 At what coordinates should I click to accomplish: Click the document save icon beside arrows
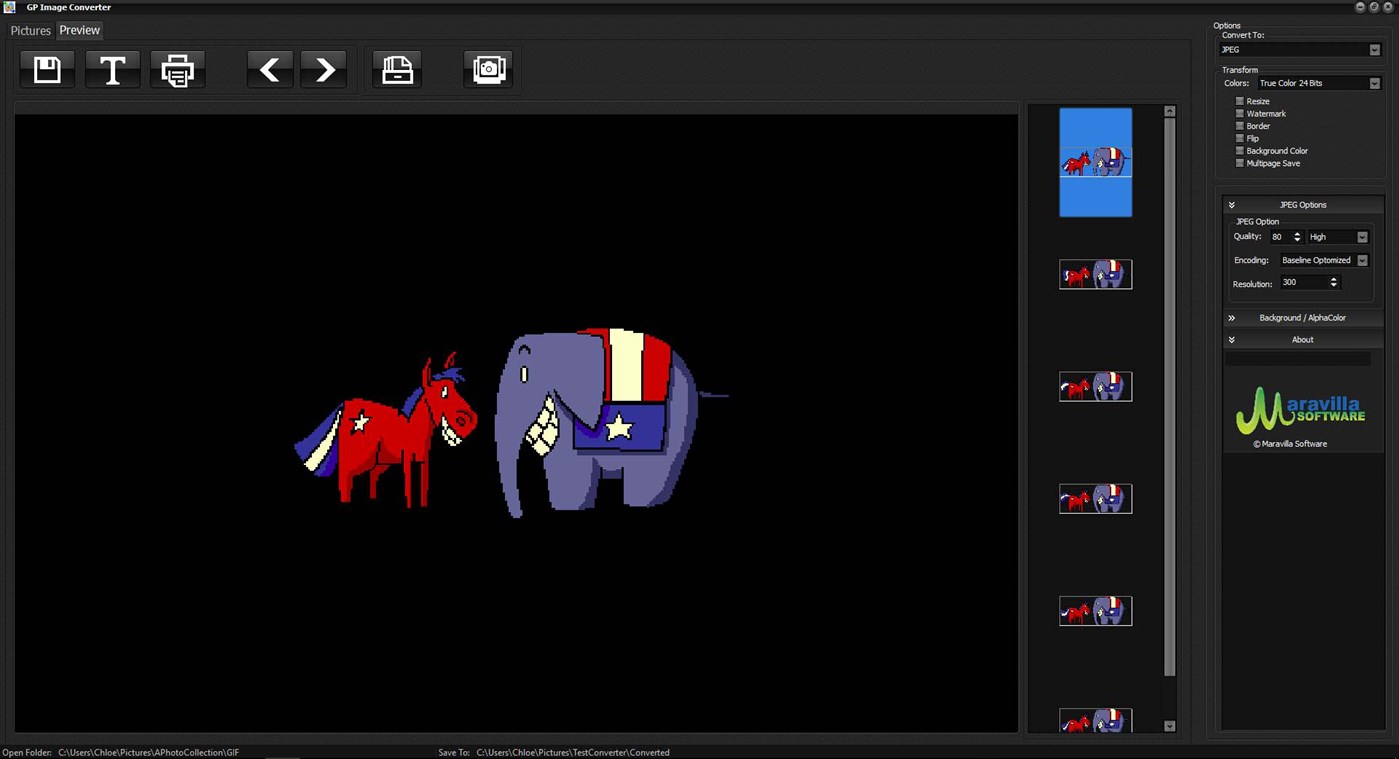(397, 70)
